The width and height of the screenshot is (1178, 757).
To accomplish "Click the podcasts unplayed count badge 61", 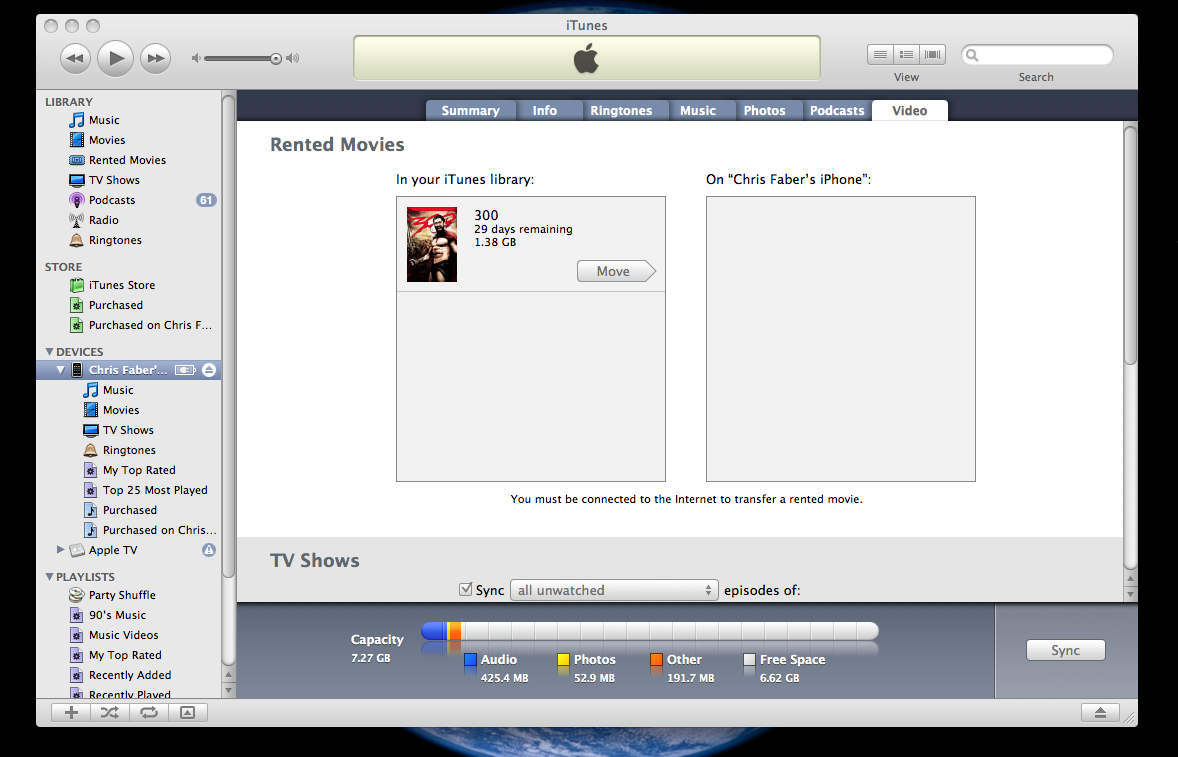I will [206, 200].
